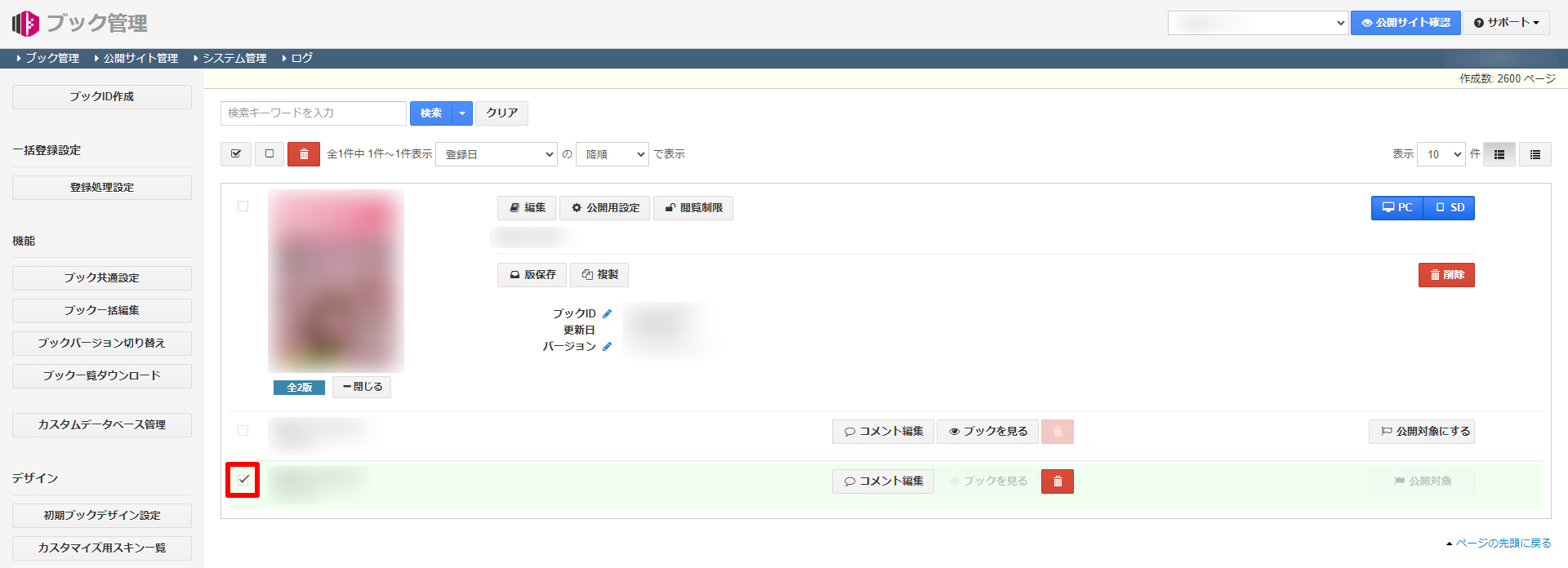Screen dimensions: 1568x568
Task: Click the select-all checkmark icon button
Action: [236, 154]
